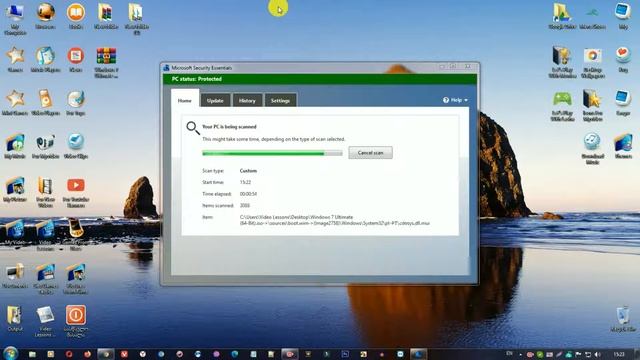
Task: Click the Security Essentials title bar icon
Action: 166,68
